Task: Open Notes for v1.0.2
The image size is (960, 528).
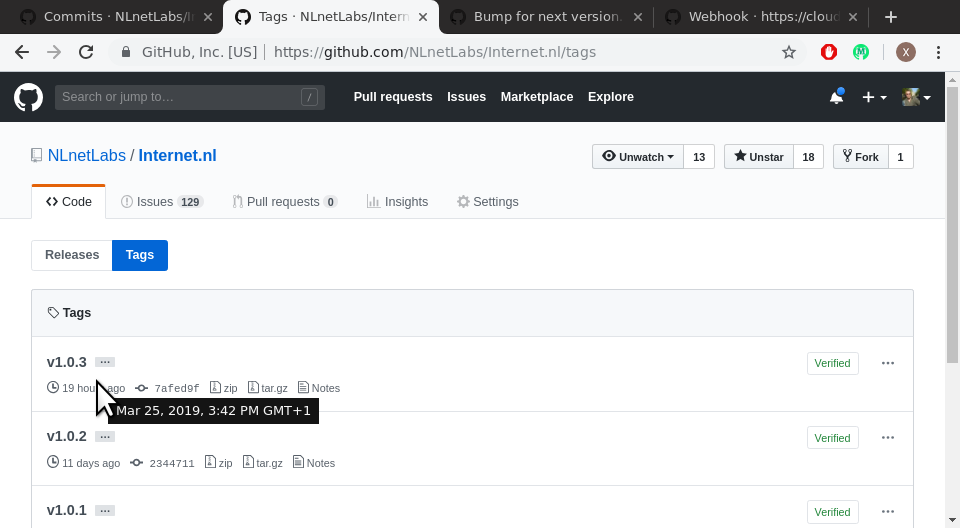Action: click(314, 463)
